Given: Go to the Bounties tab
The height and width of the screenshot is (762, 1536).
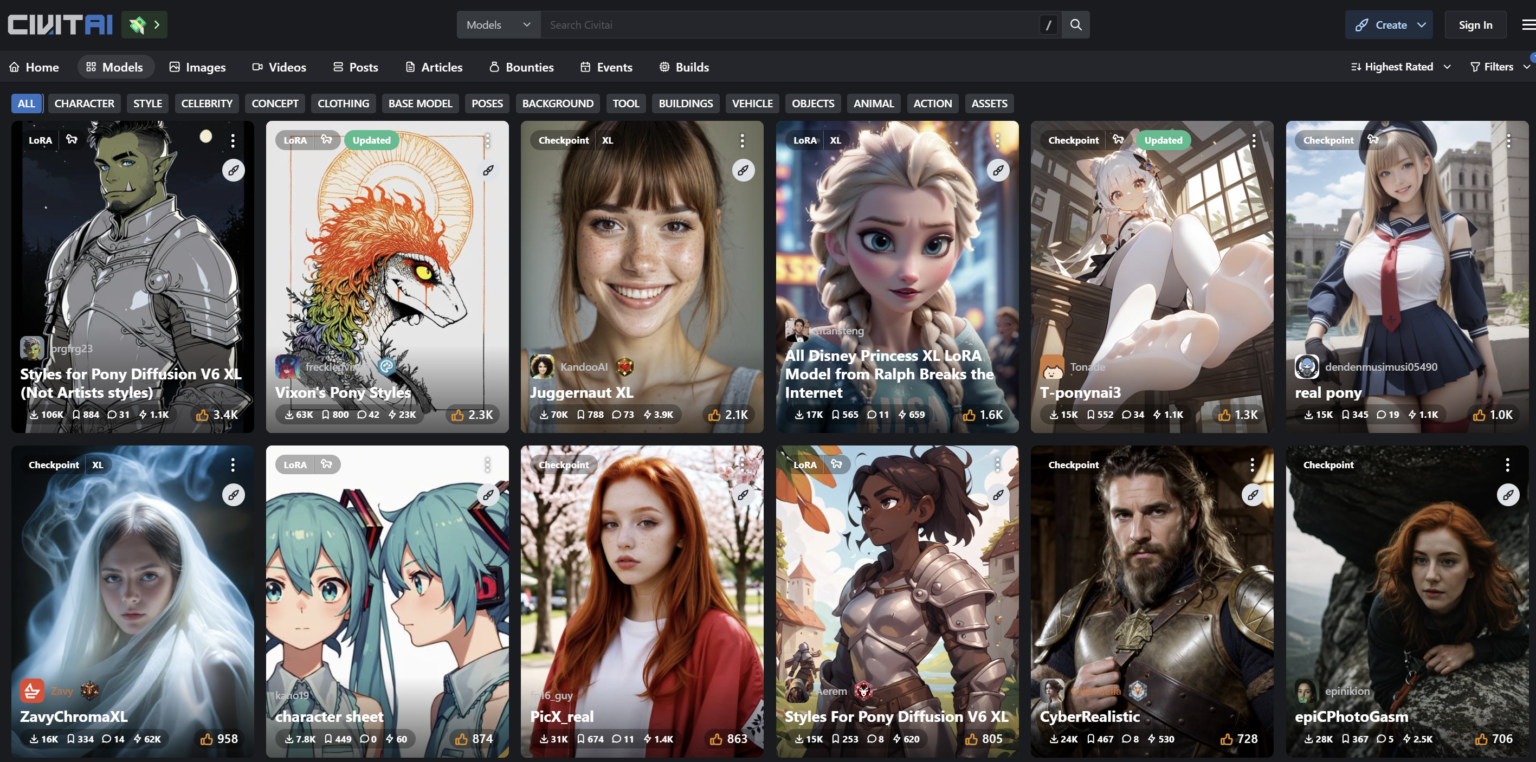Looking at the screenshot, I should click(x=521, y=67).
